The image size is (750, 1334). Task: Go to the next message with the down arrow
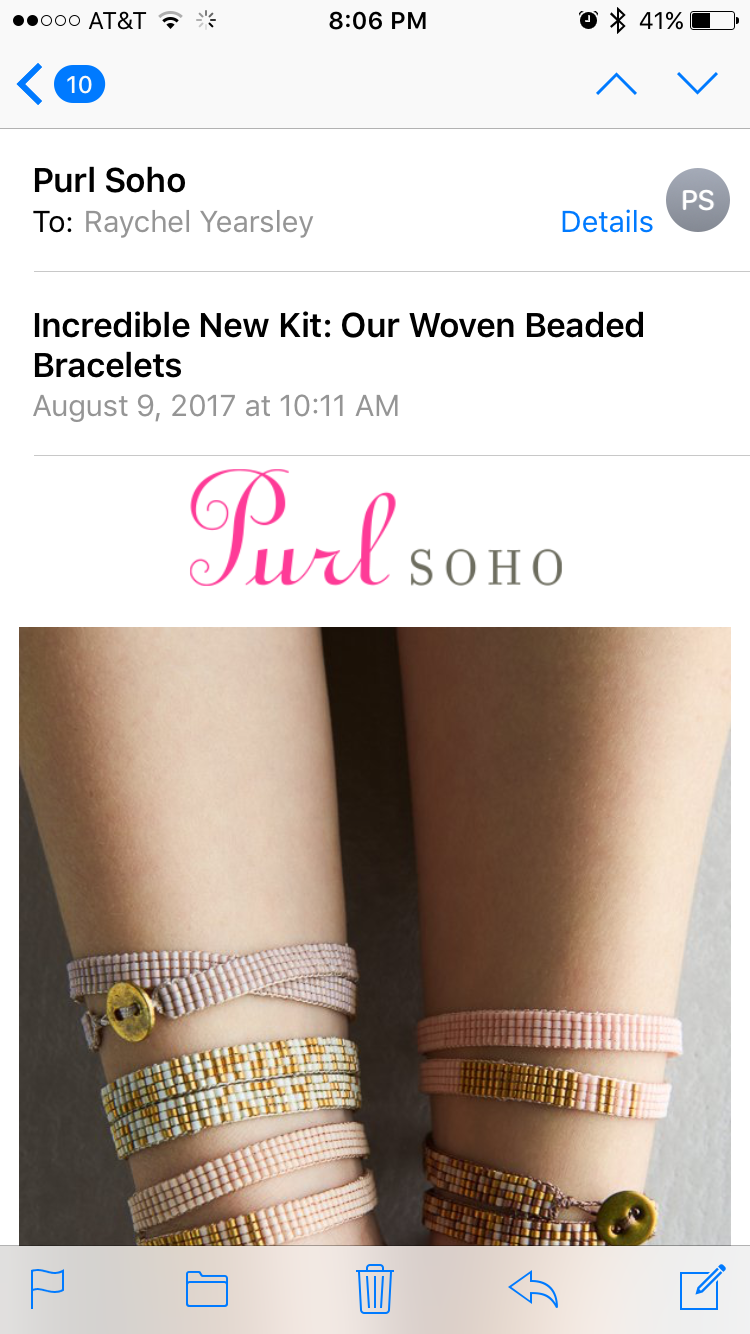pos(697,84)
